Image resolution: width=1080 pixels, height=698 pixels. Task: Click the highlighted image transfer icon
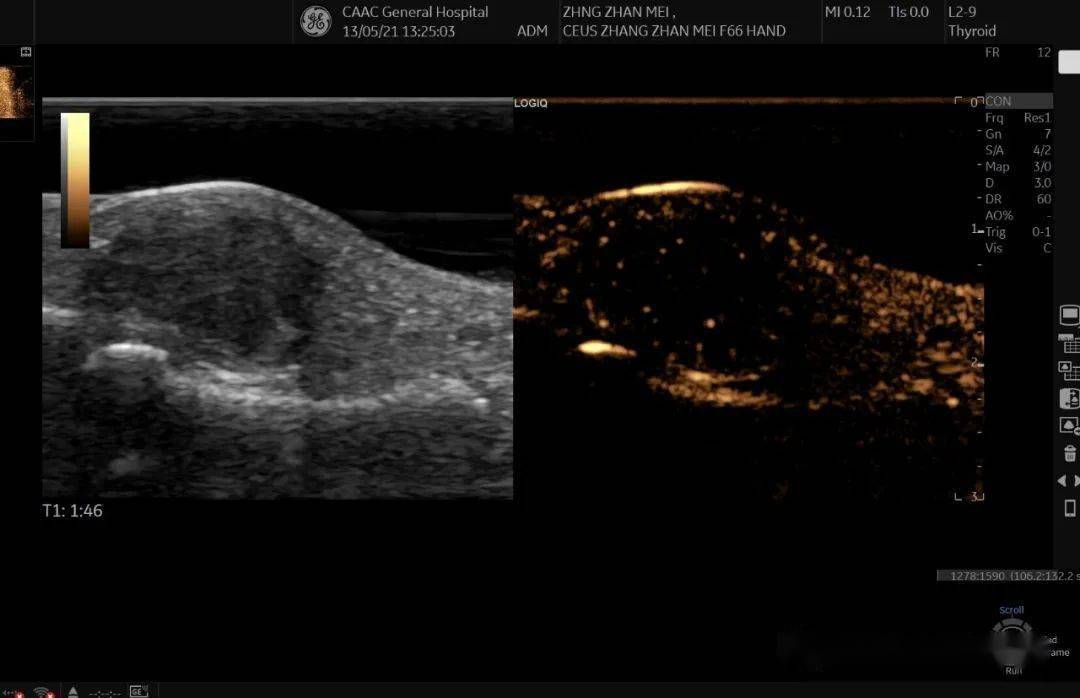pyautogui.click(x=1070, y=398)
